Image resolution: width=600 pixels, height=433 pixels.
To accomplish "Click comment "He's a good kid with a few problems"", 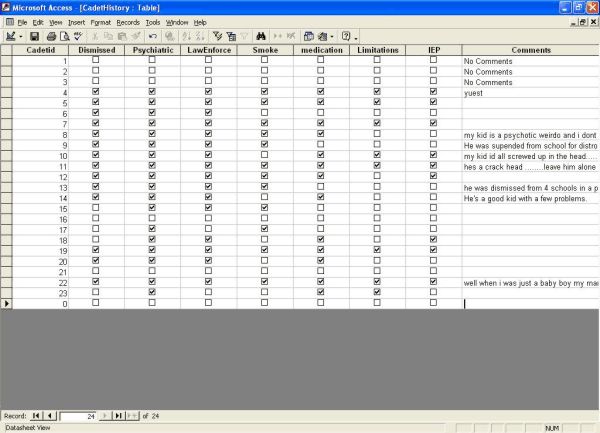I will [x=531, y=199].
